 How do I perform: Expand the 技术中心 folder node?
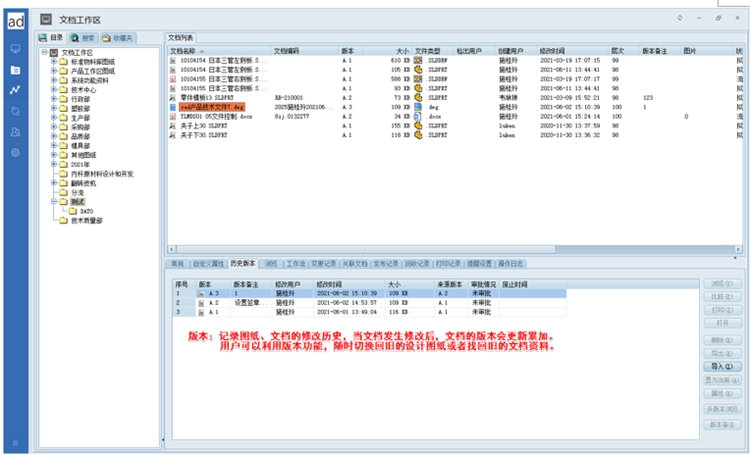[x=54, y=89]
